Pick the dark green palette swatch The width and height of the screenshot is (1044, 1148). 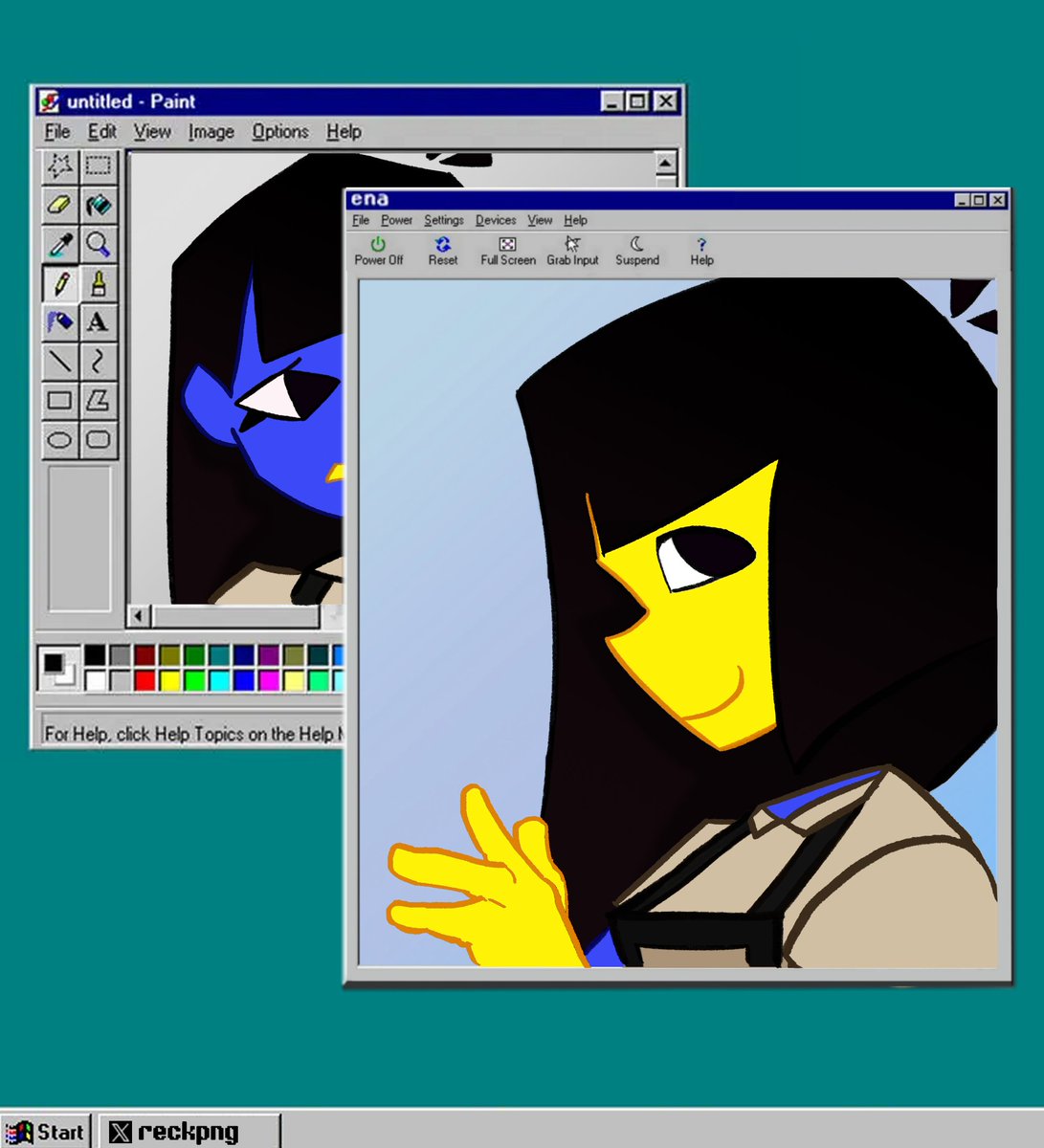click(194, 655)
